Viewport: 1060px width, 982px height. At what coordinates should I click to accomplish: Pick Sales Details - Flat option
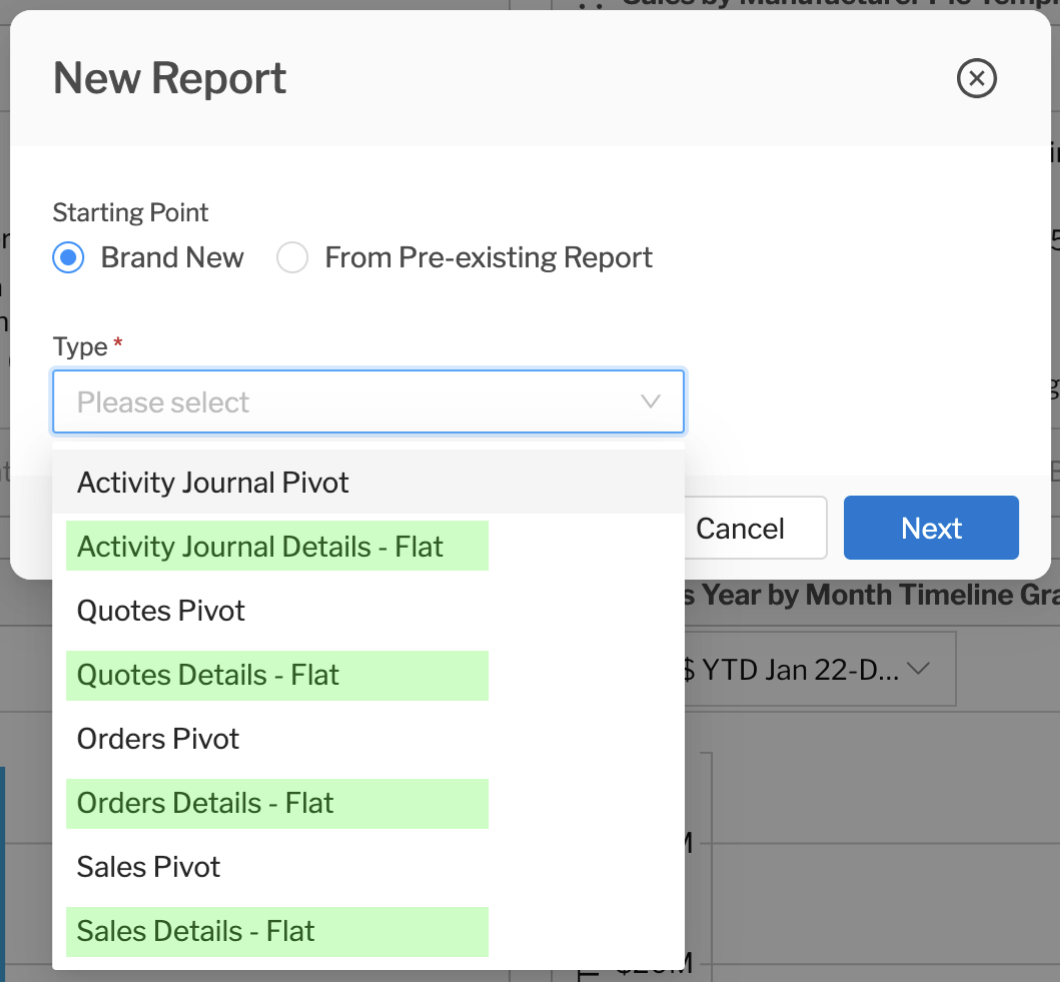[x=196, y=931]
